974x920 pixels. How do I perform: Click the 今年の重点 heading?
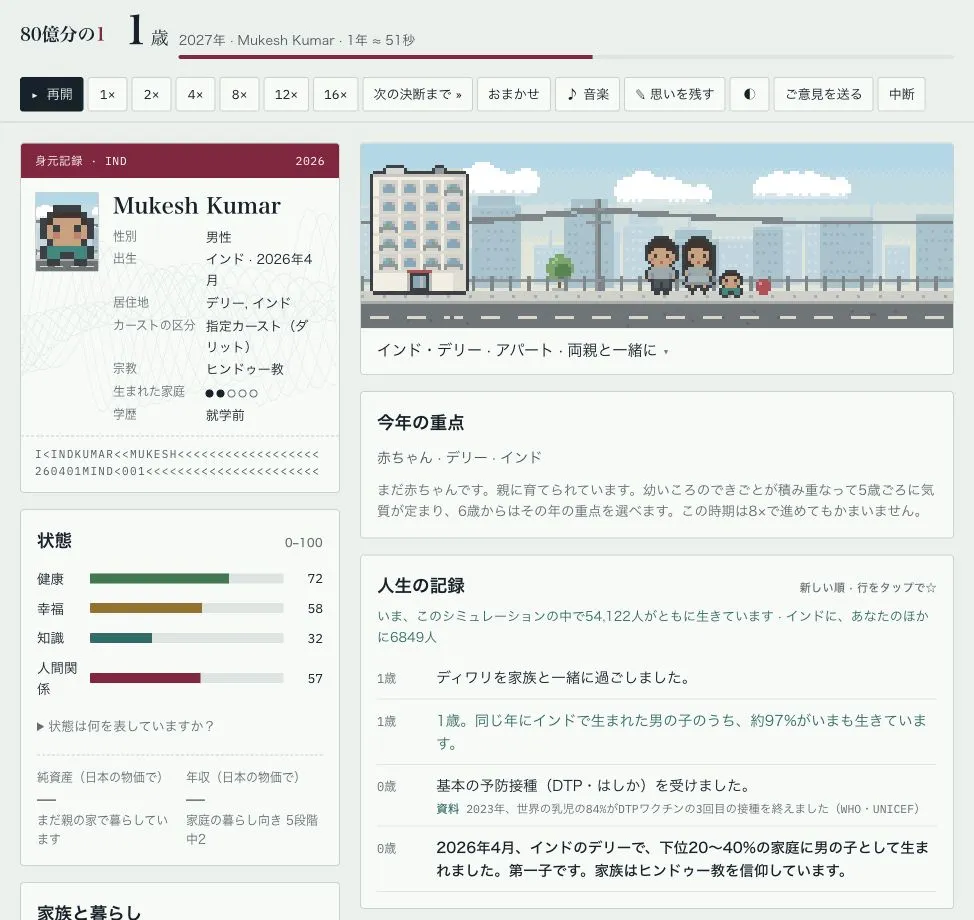click(421, 423)
